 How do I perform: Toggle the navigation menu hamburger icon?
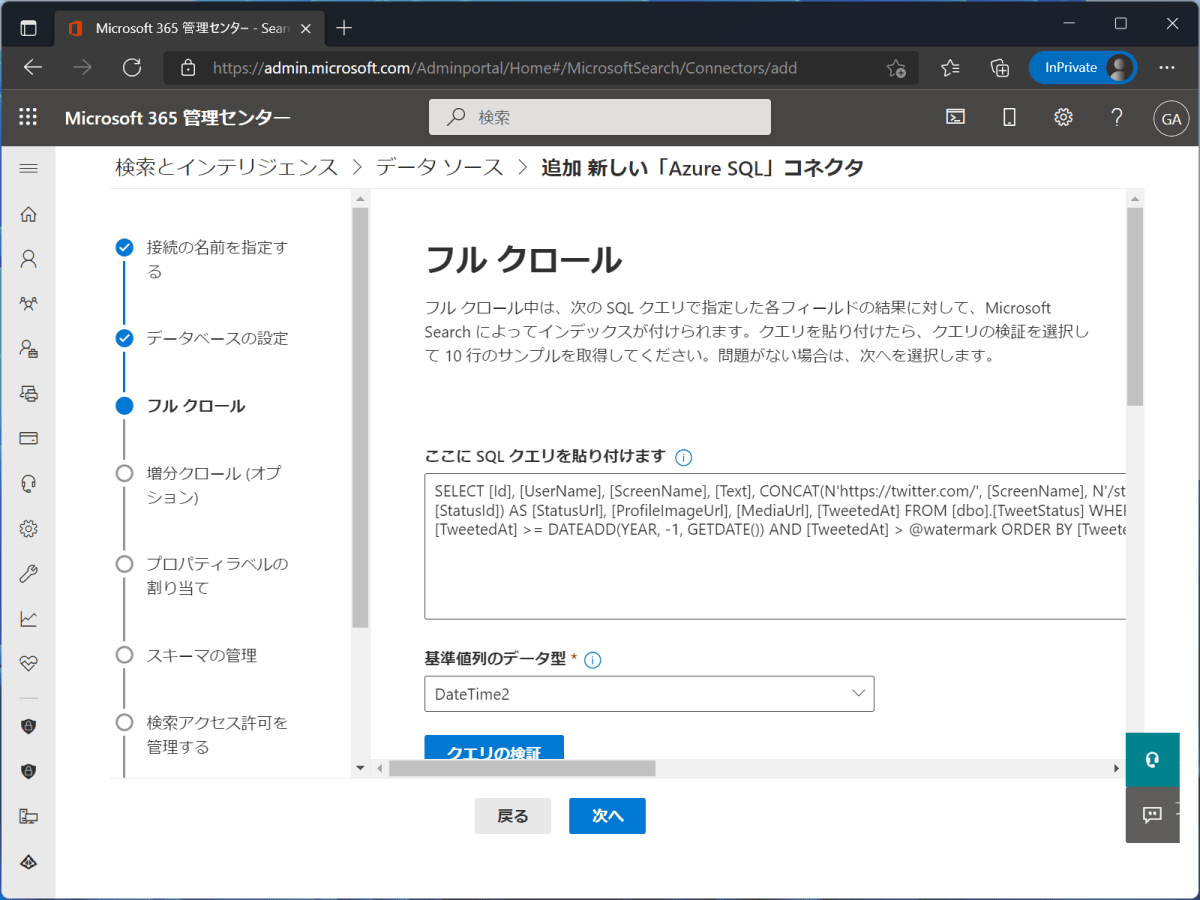[x=28, y=168]
